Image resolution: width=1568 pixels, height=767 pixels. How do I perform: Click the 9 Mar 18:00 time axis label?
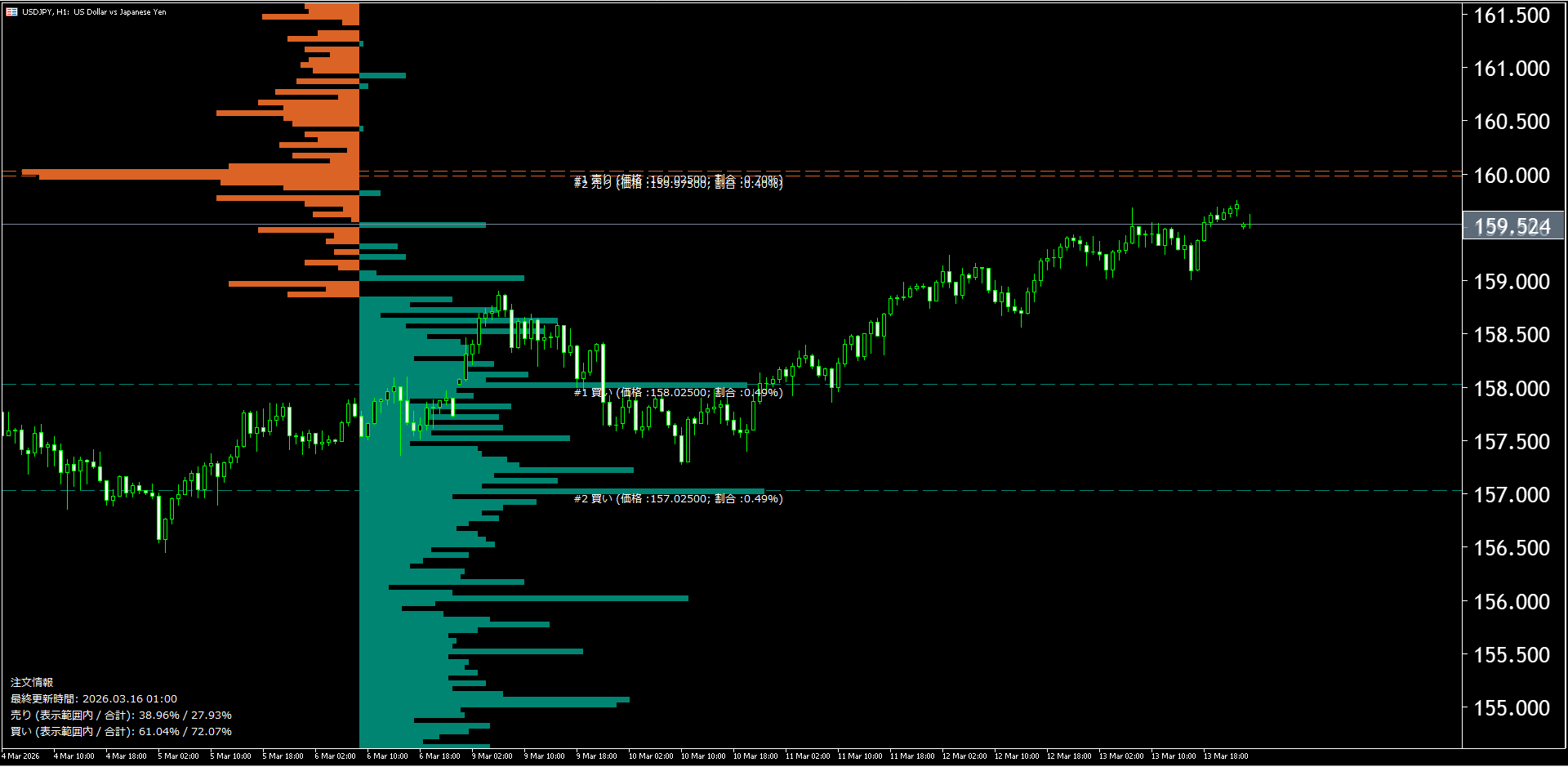tap(596, 756)
